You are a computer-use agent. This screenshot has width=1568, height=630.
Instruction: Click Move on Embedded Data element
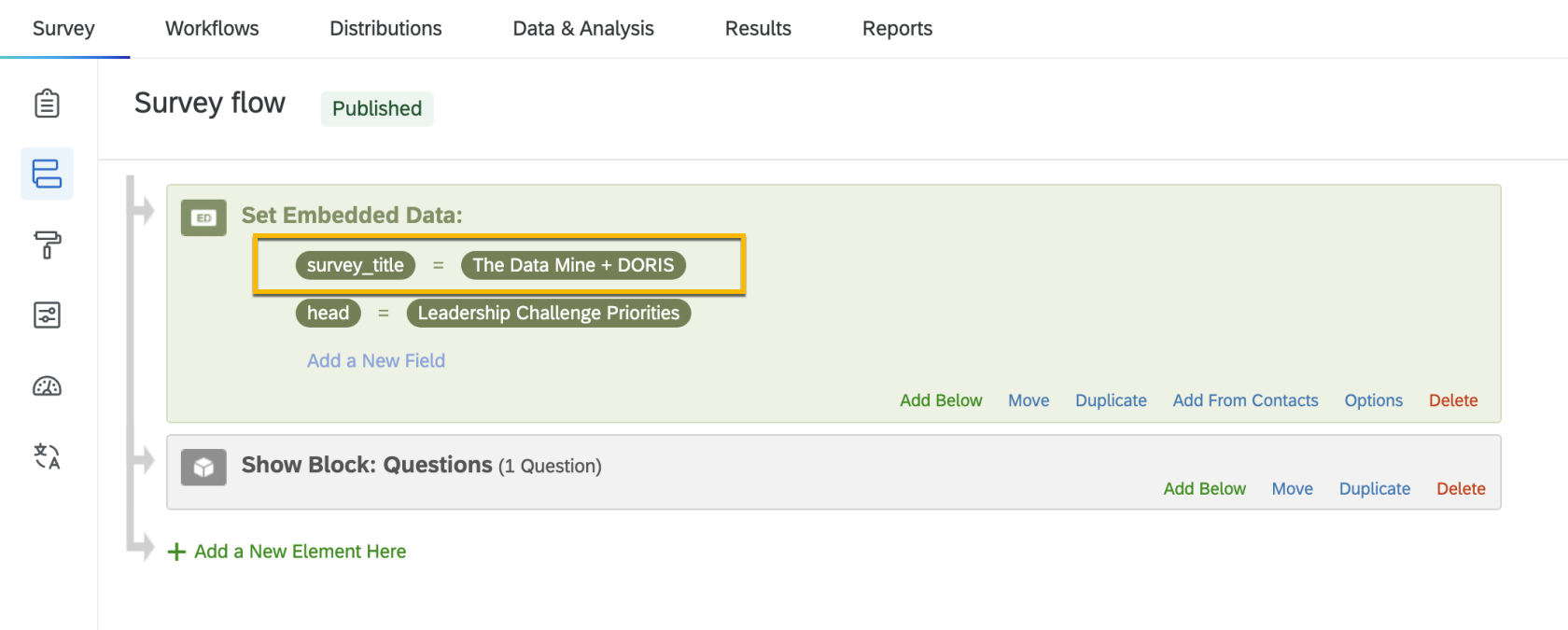[1029, 400]
